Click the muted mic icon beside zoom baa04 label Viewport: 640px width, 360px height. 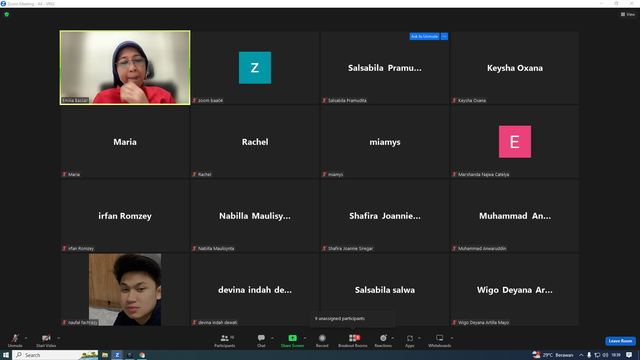click(195, 100)
